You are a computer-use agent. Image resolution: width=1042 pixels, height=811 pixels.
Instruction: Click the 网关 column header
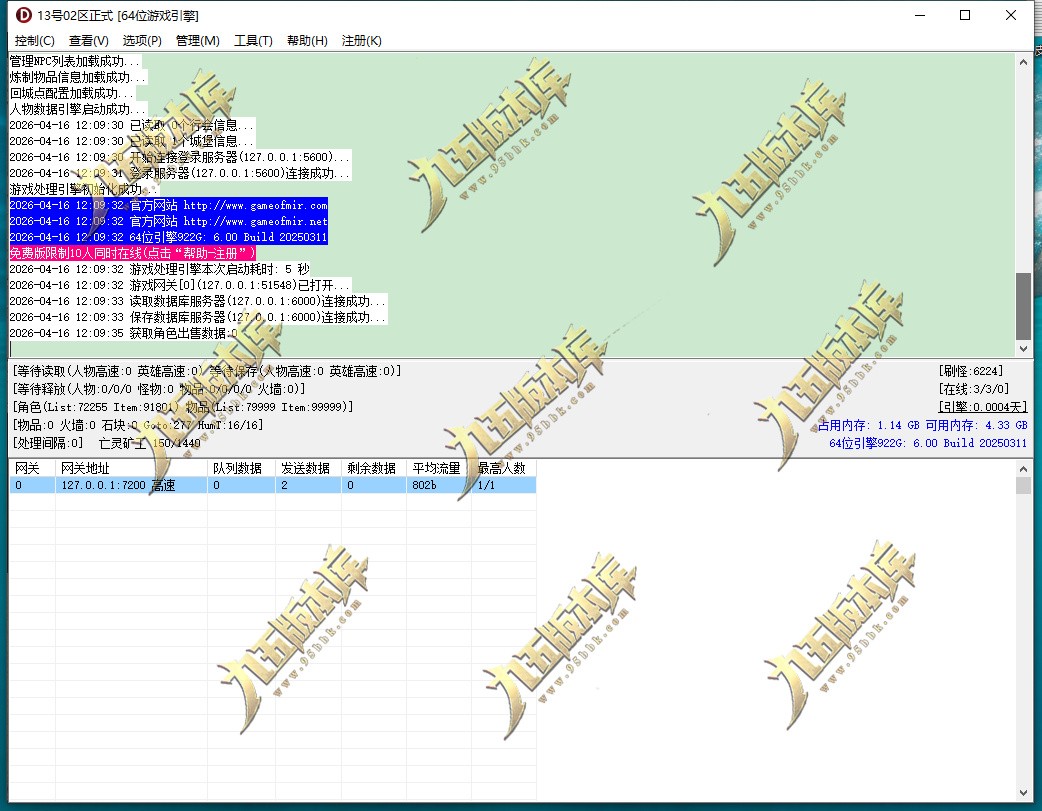click(x=32, y=468)
